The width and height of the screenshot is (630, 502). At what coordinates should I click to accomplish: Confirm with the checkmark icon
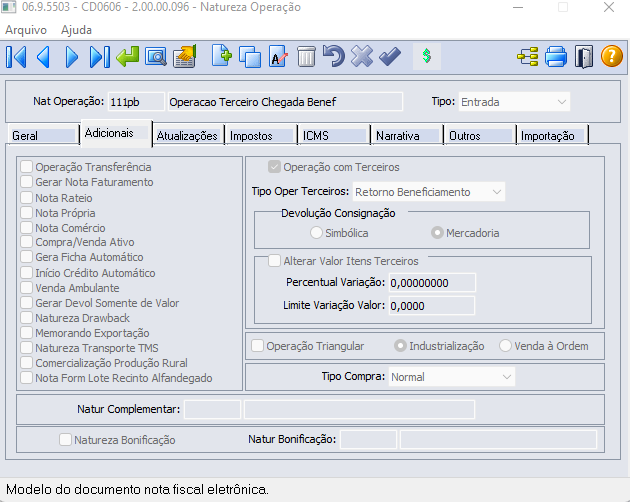coord(390,57)
